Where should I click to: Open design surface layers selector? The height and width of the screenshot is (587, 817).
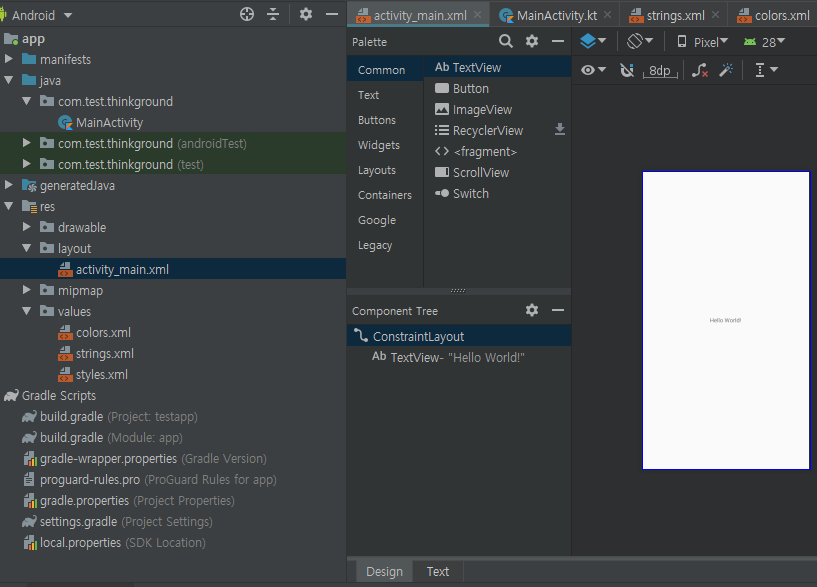(x=593, y=41)
